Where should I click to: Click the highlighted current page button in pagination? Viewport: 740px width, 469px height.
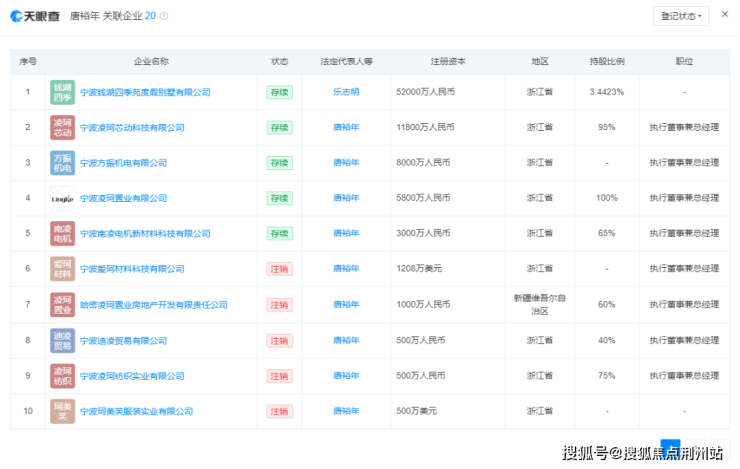tap(670, 449)
